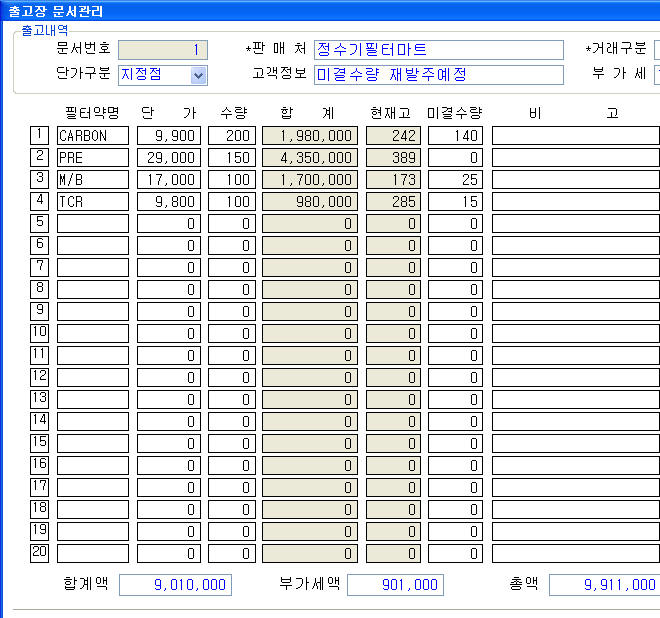The width and height of the screenshot is (660, 618).
Task: Click the total 1,700,000 cell
Action: click(310, 179)
